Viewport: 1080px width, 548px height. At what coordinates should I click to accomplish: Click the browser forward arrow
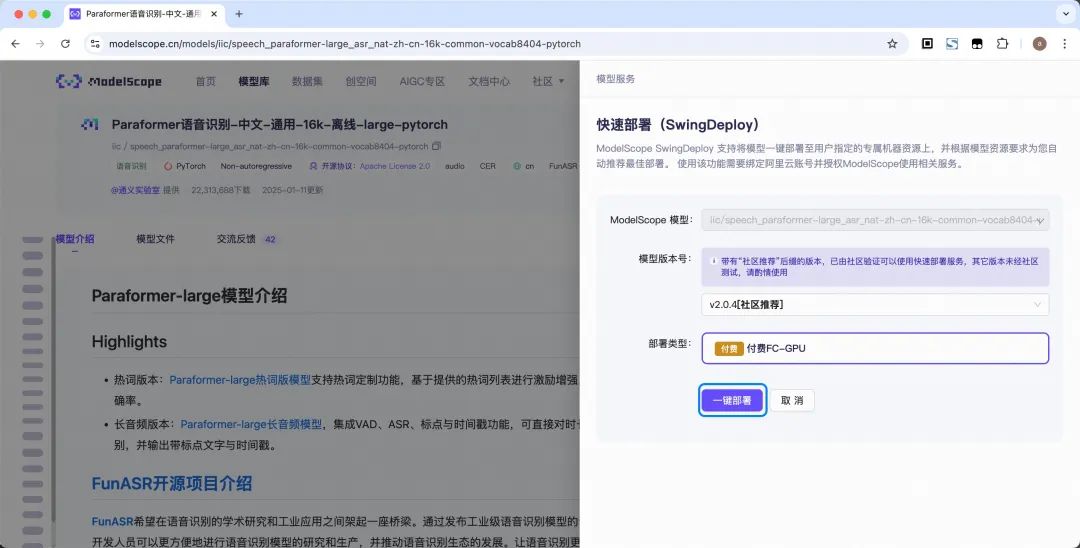click(40, 43)
